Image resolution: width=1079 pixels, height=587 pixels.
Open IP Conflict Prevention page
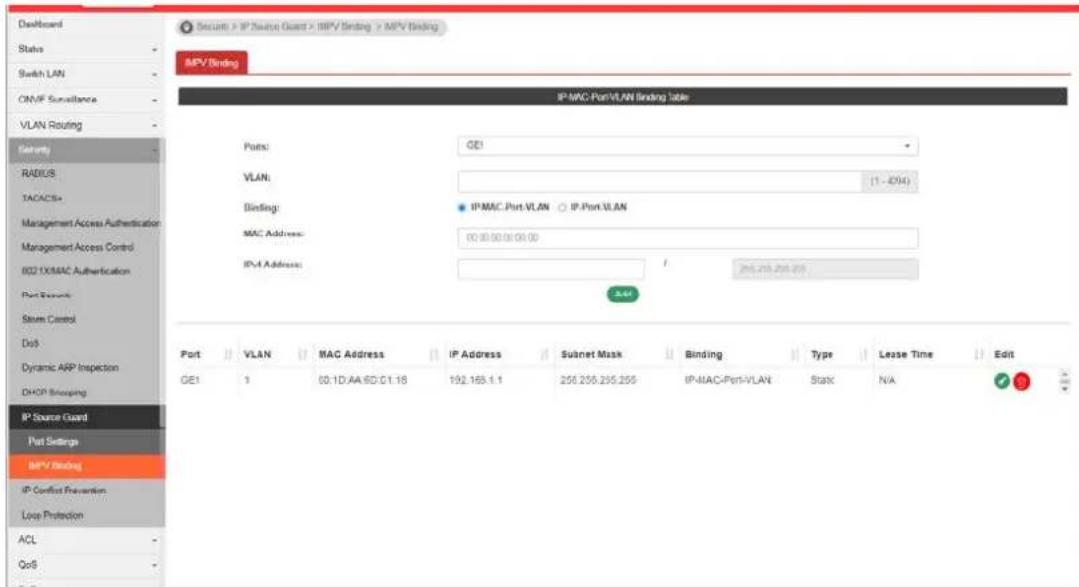(x=64, y=491)
